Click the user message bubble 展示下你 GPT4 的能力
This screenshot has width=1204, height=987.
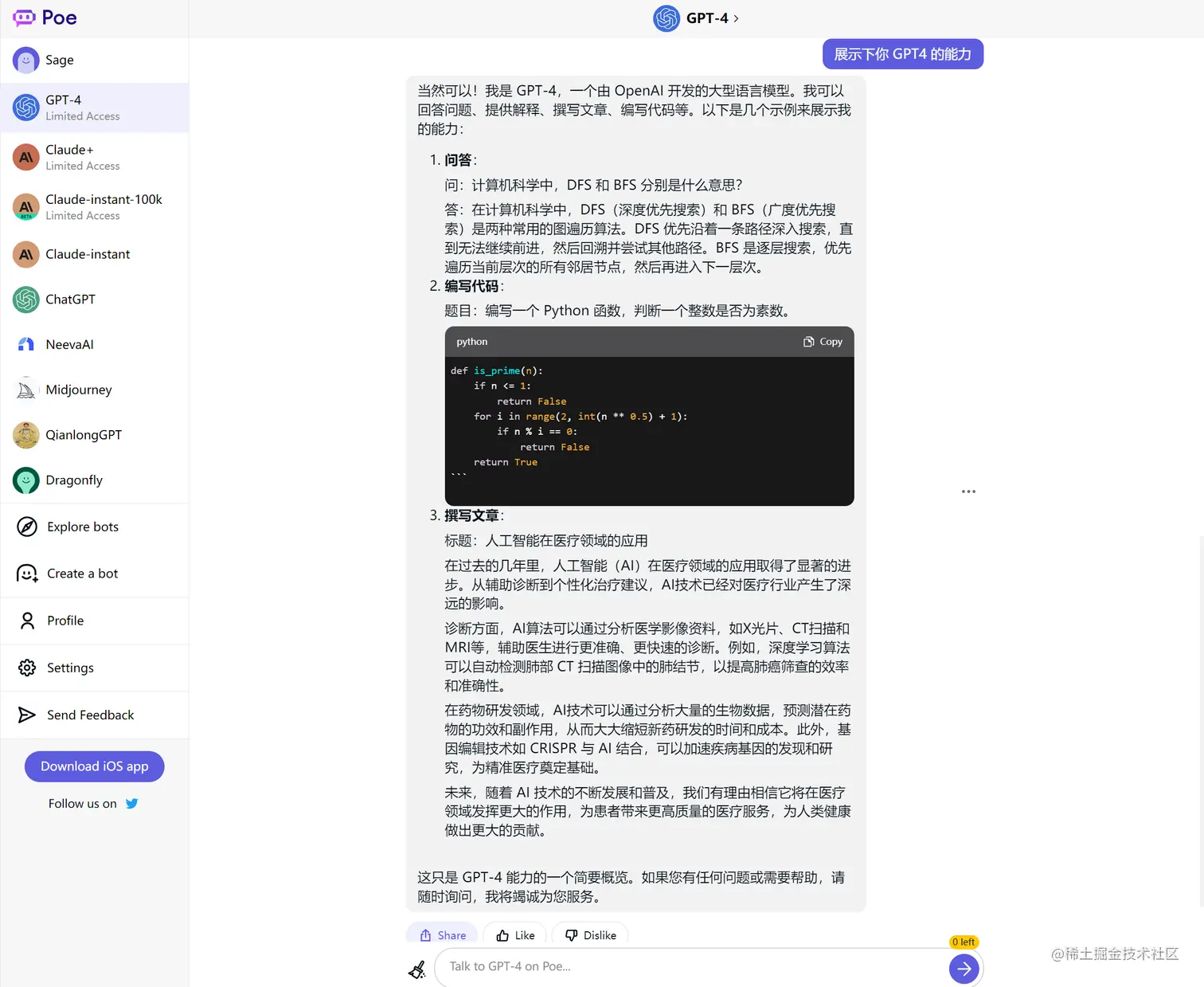[x=903, y=54]
